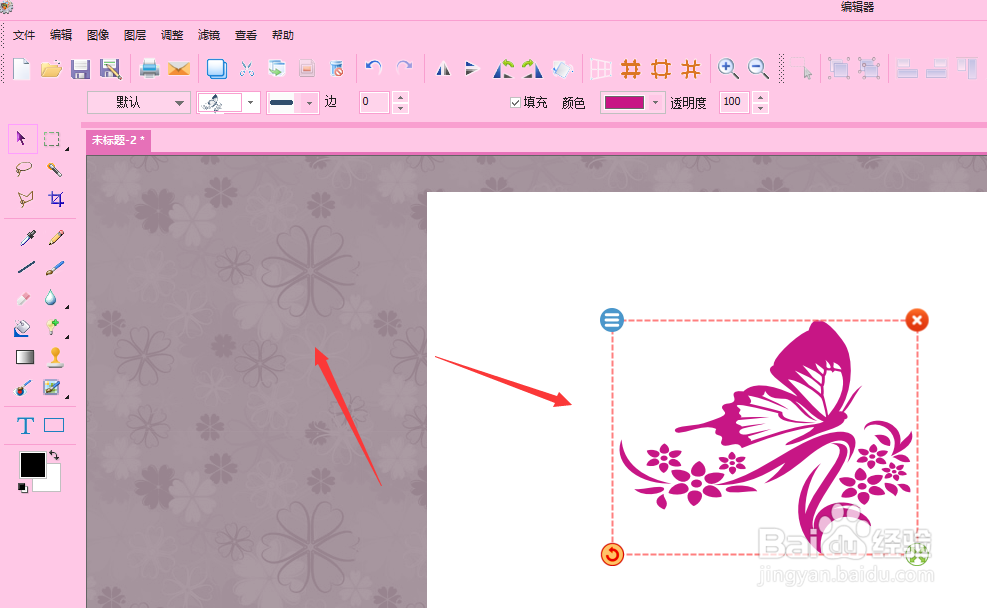Choose the line drawing tool
This screenshot has height=608, width=987.
(26, 267)
